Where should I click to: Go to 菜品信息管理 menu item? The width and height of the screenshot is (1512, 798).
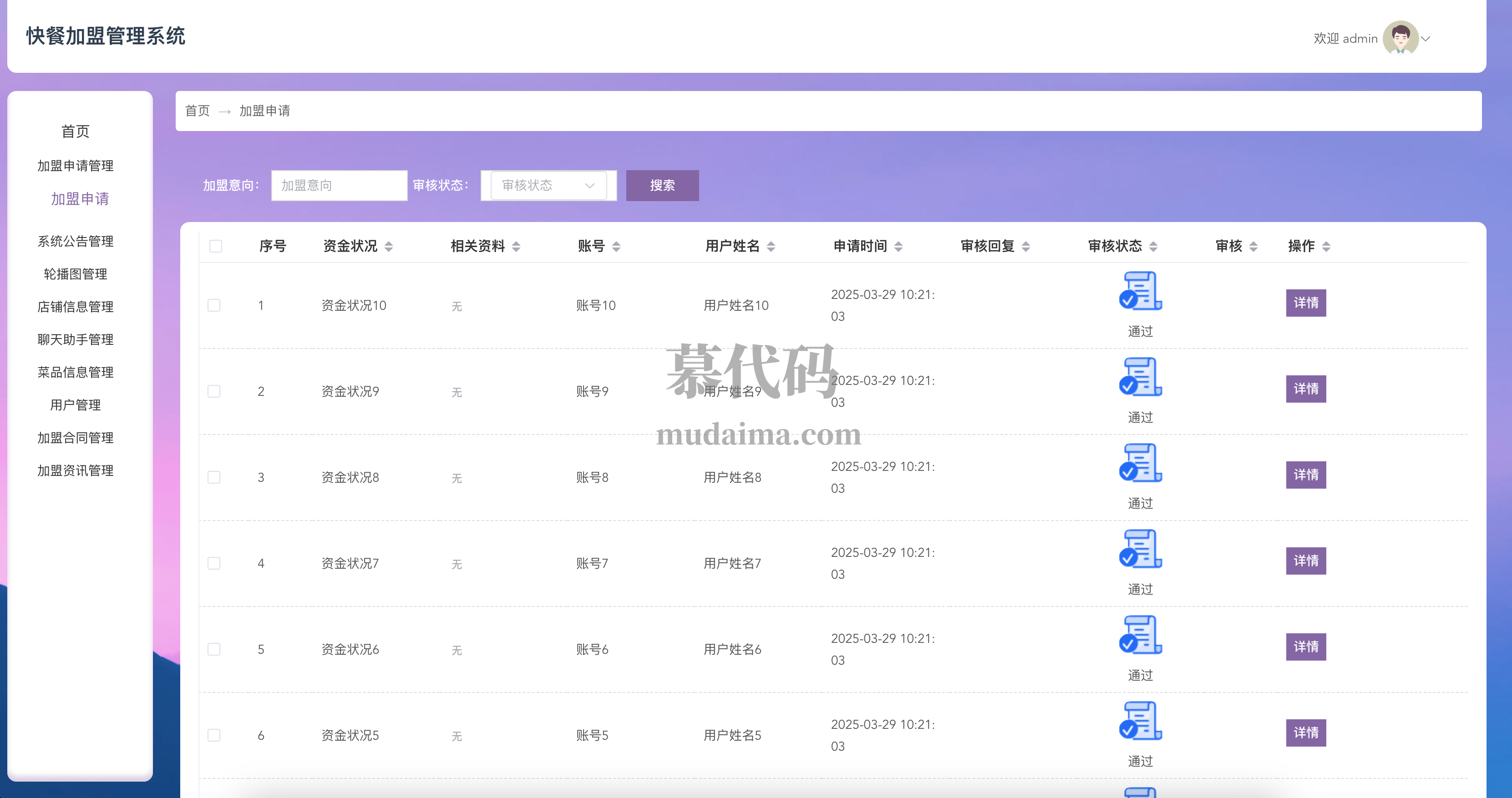click(75, 373)
